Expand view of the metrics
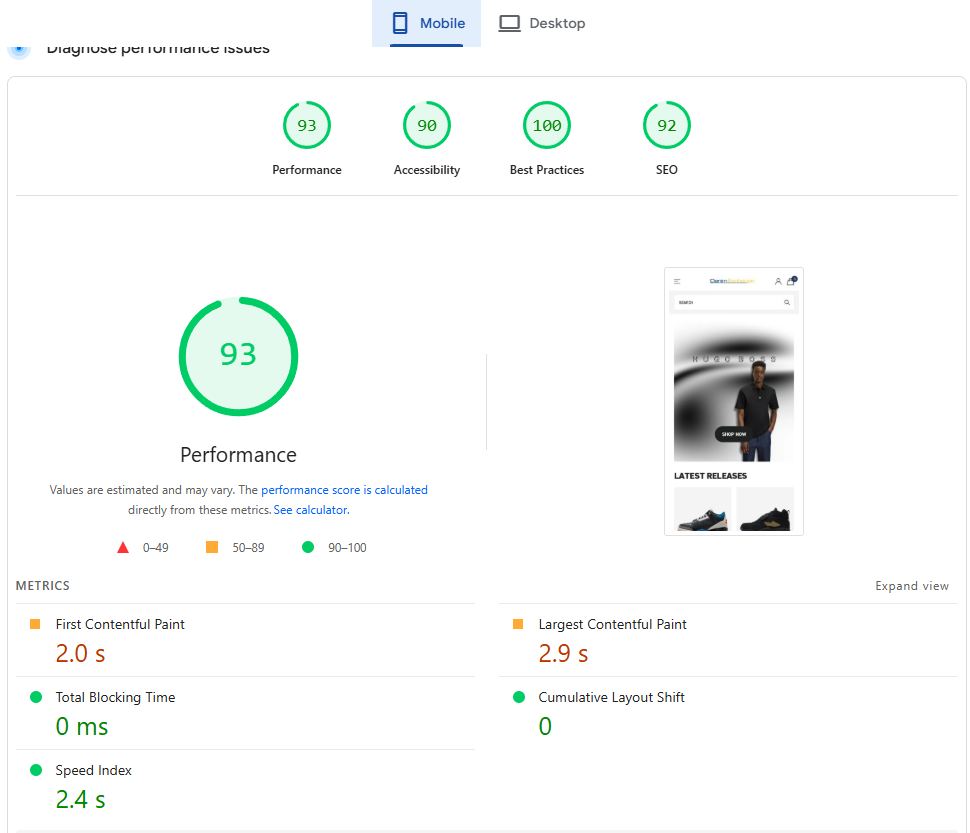This screenshot has height=833, width=970. point(911,586)
